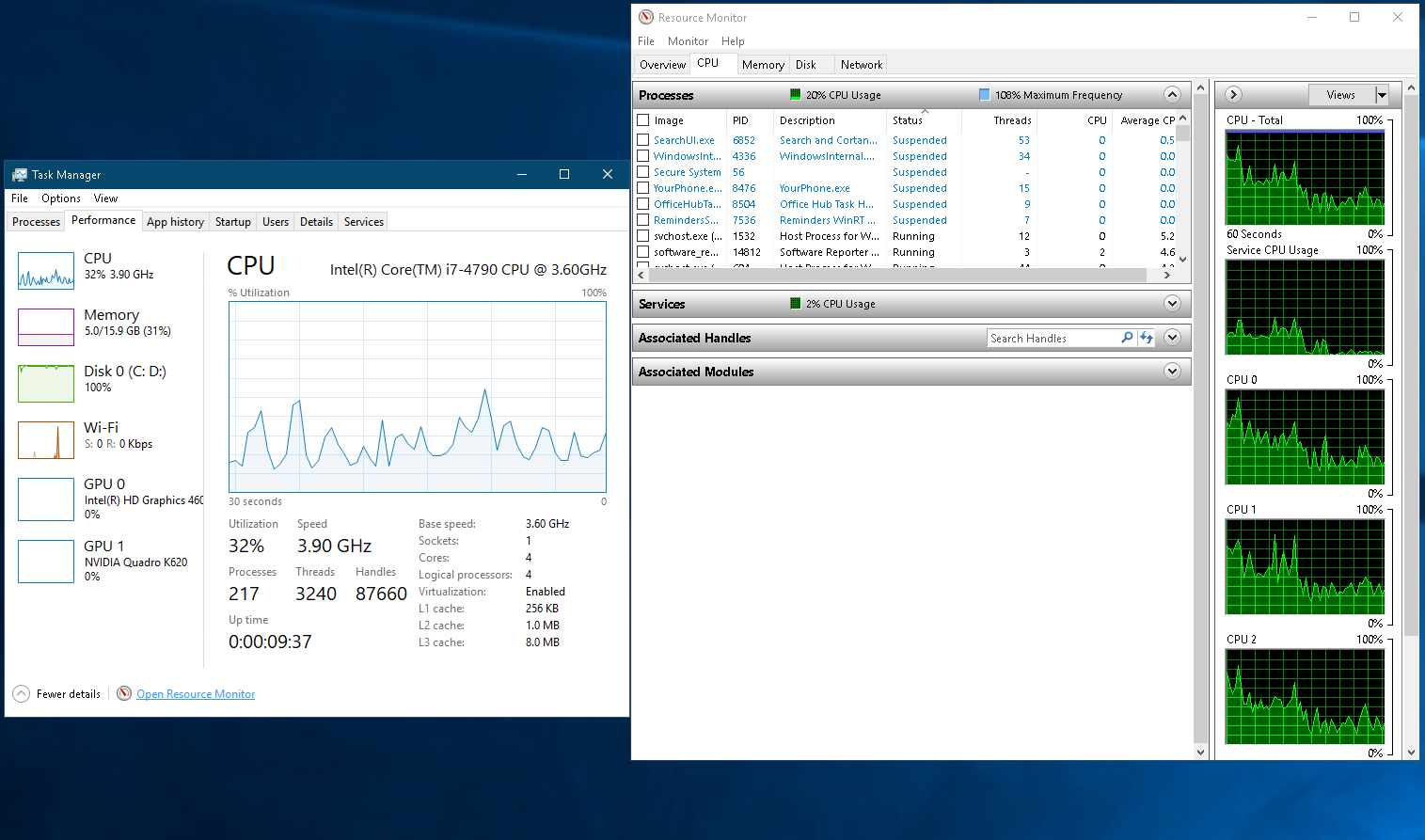Sort processes by the Threads column header
The width and height of the screenshot is (1425, 840).
click(x=999, y=120)
